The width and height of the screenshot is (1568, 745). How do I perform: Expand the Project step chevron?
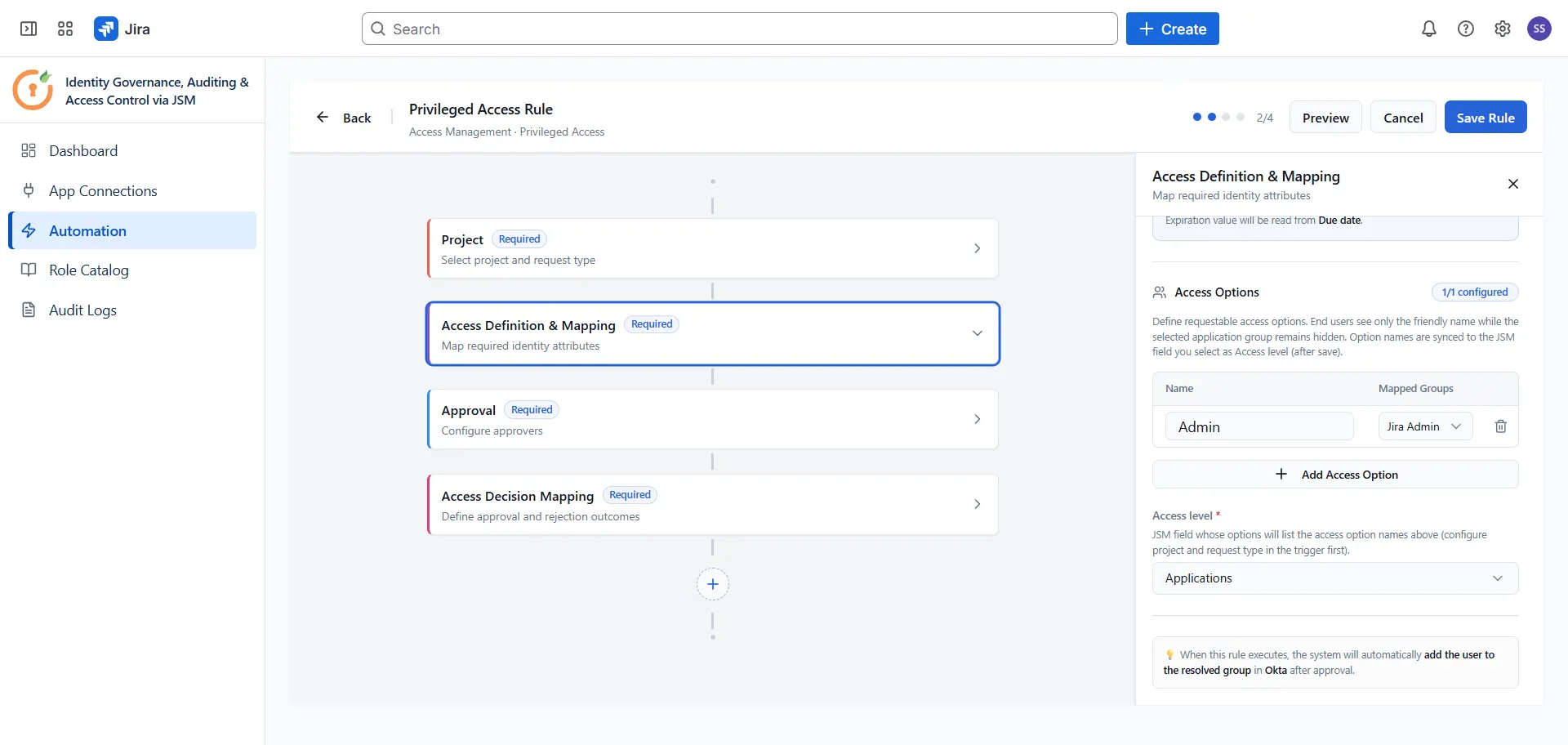point(978,248)
